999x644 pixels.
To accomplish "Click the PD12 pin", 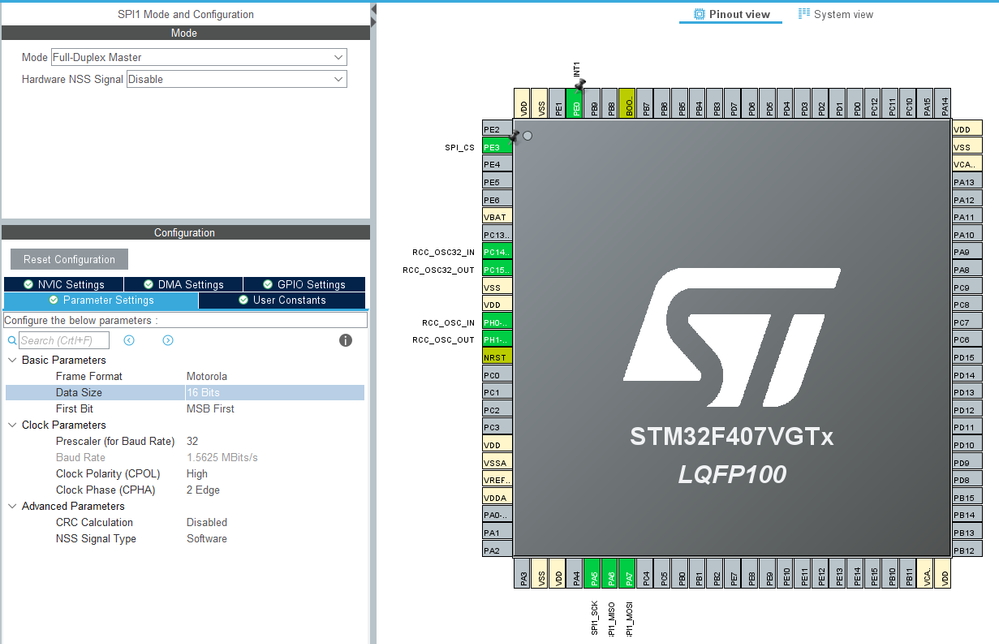I will pyautogui.click(x=967, y=410).
